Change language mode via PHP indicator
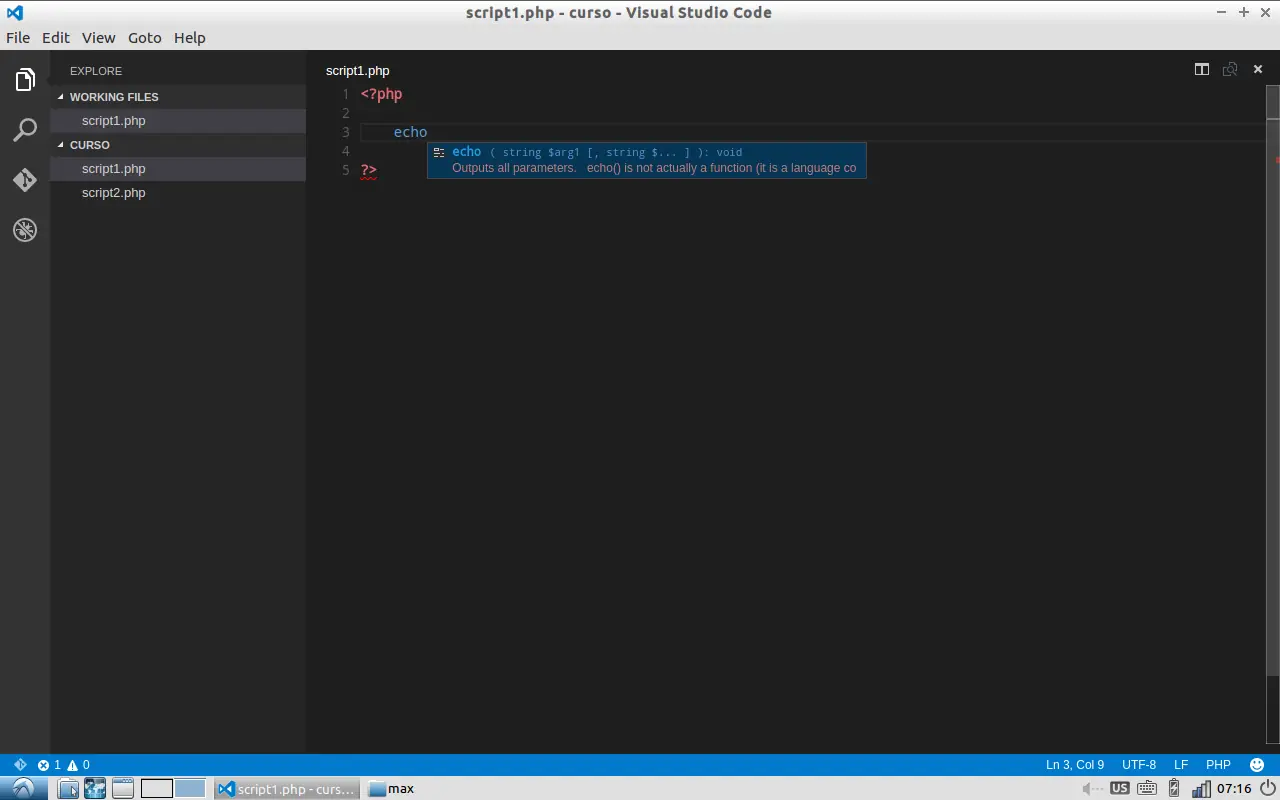This screenshot has height=800, width=1280. point(1218,765)
